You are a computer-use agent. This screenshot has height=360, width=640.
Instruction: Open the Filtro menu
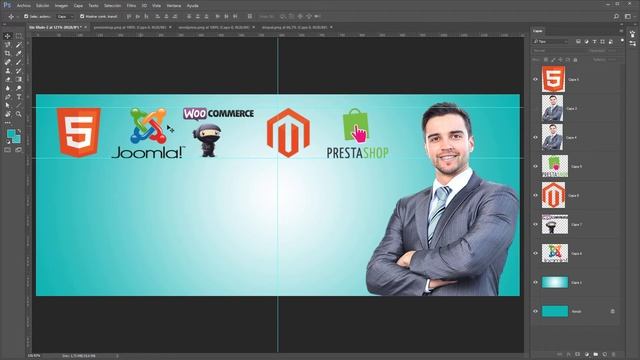[x=131, y=6]
